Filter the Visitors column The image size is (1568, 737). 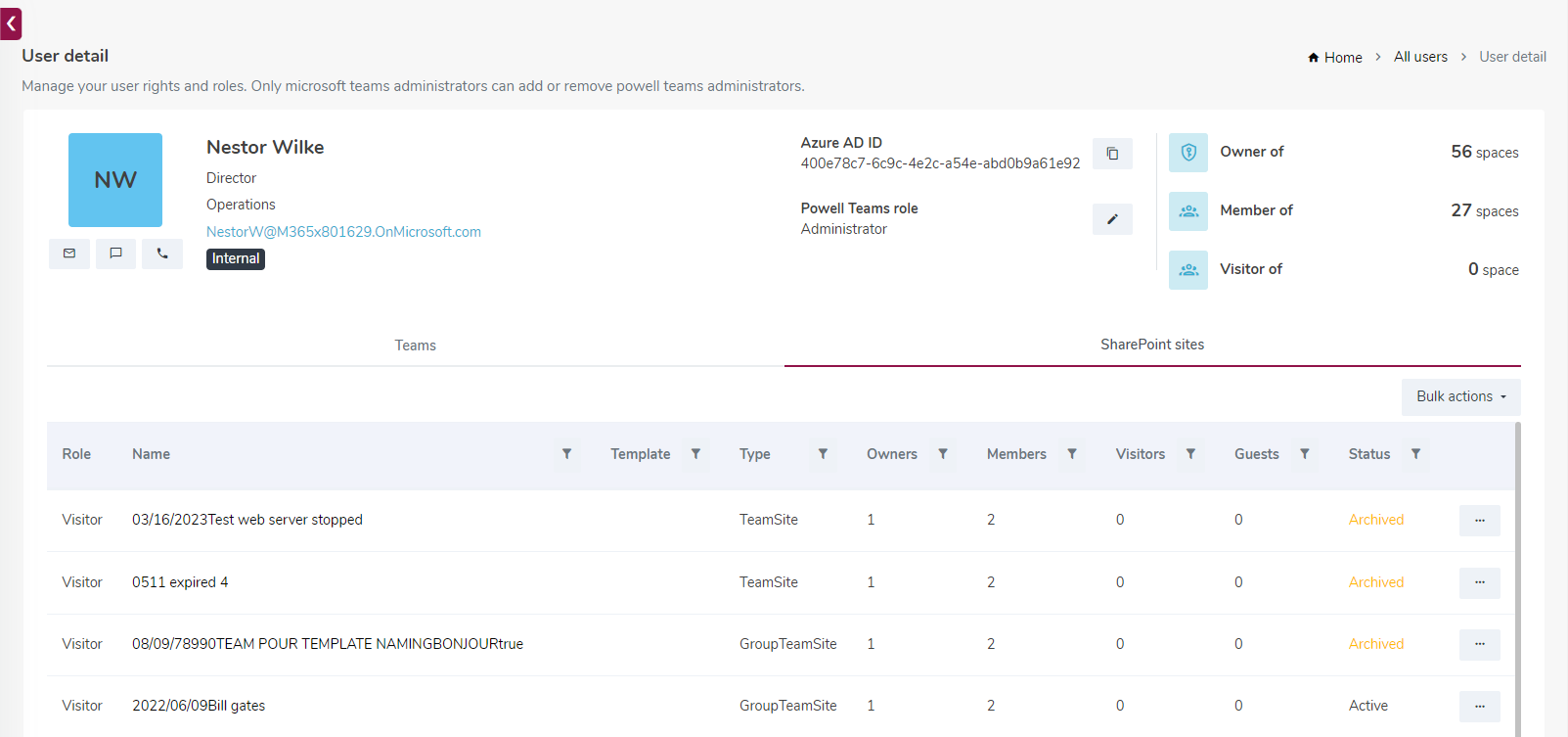coord(1190,454)
